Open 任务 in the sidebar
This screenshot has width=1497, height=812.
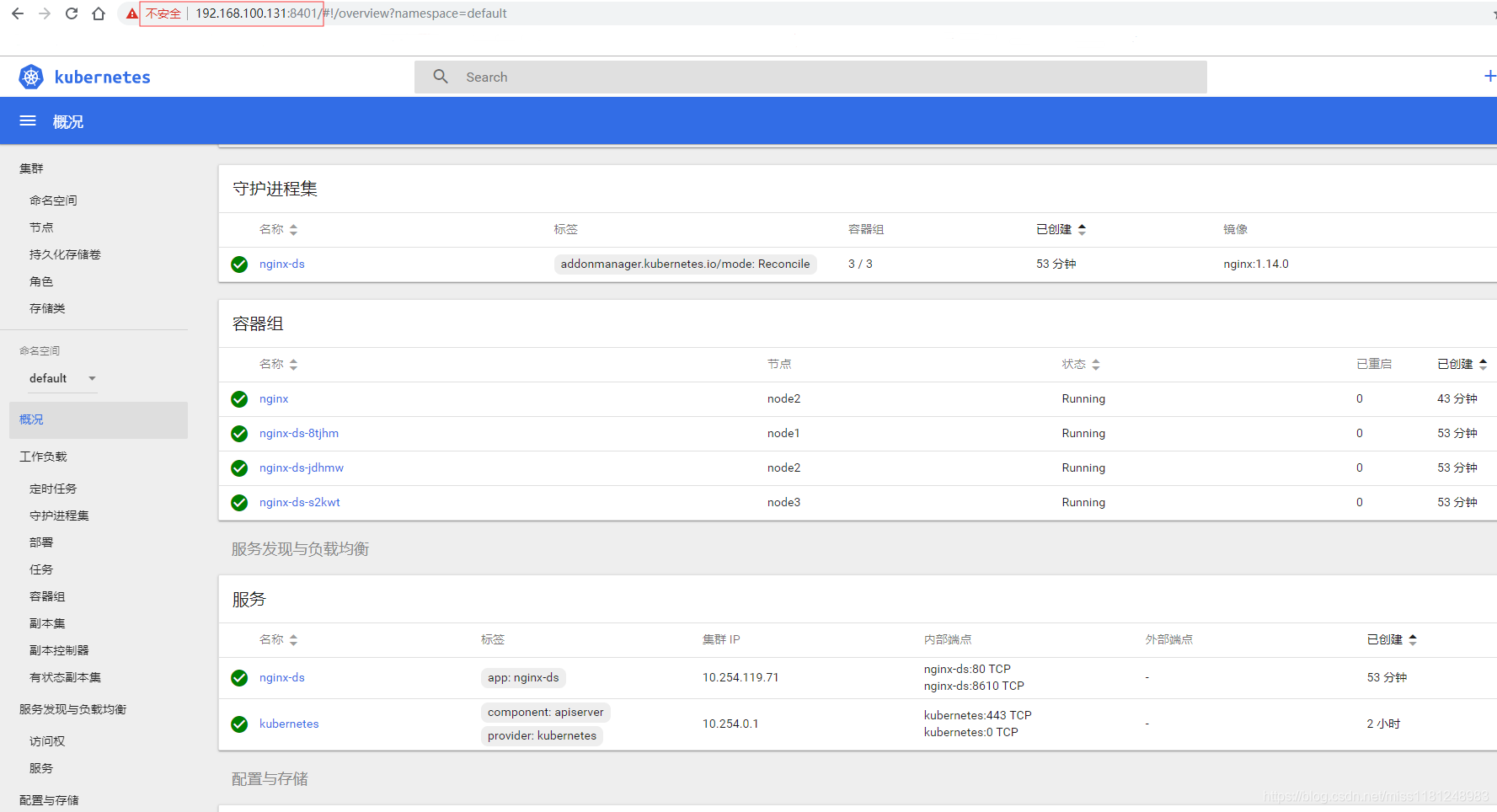pyautogui.click(x=41, y=569)
